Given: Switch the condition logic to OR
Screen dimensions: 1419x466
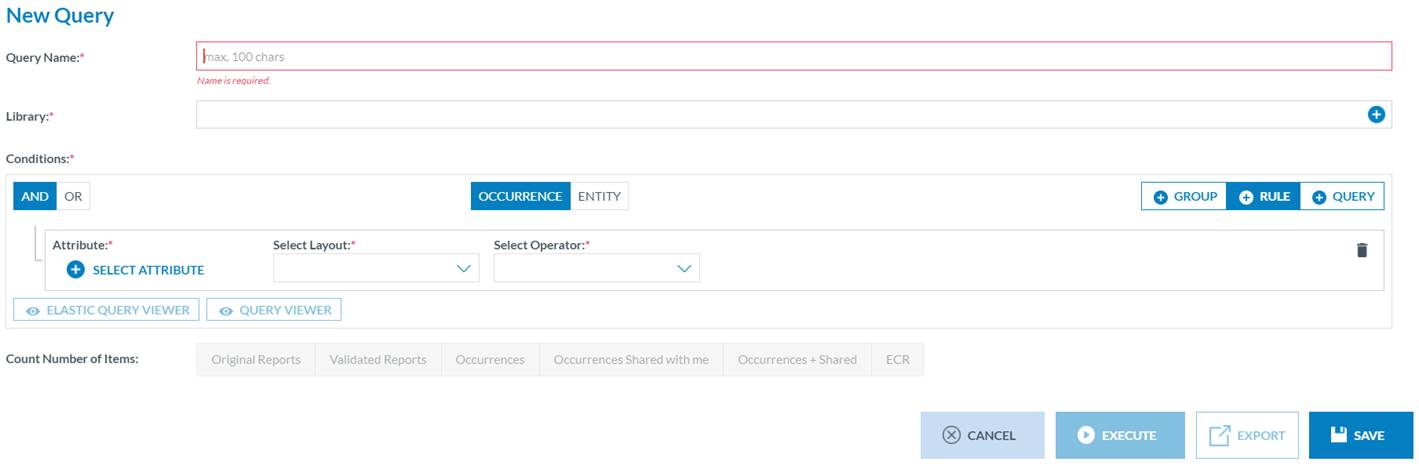Looking at the screenshot, I should [x=73, y=196].
